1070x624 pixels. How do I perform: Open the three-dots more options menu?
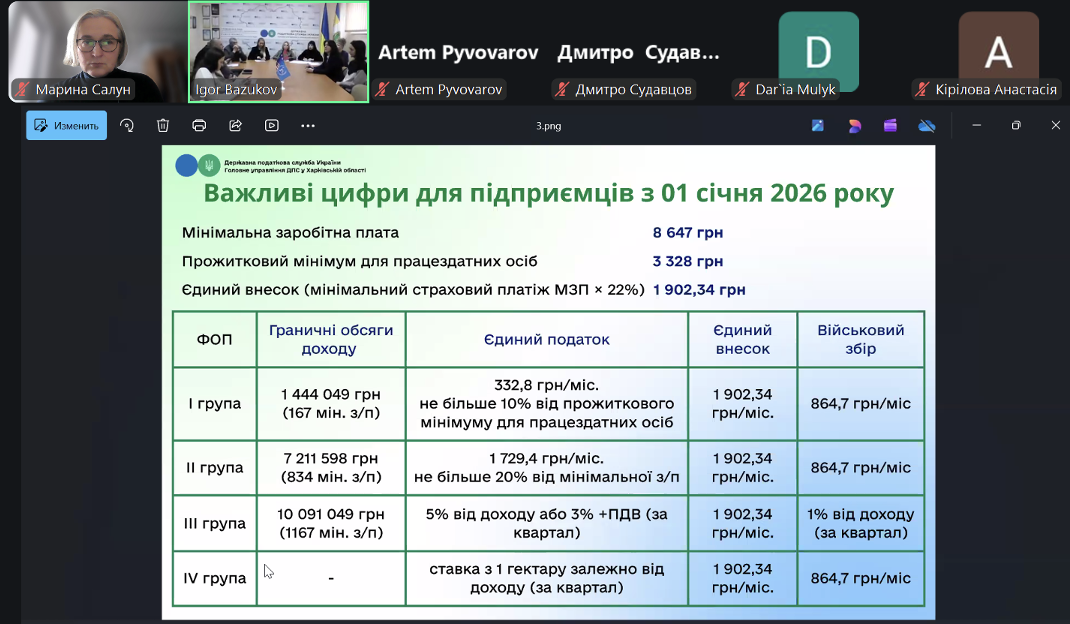(308, 125)
